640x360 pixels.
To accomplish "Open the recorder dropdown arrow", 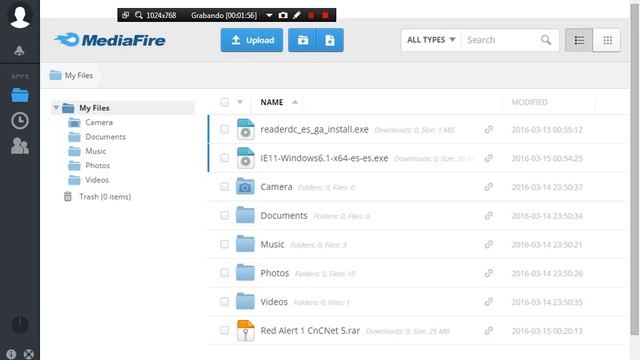I will [x=269, y=16].
